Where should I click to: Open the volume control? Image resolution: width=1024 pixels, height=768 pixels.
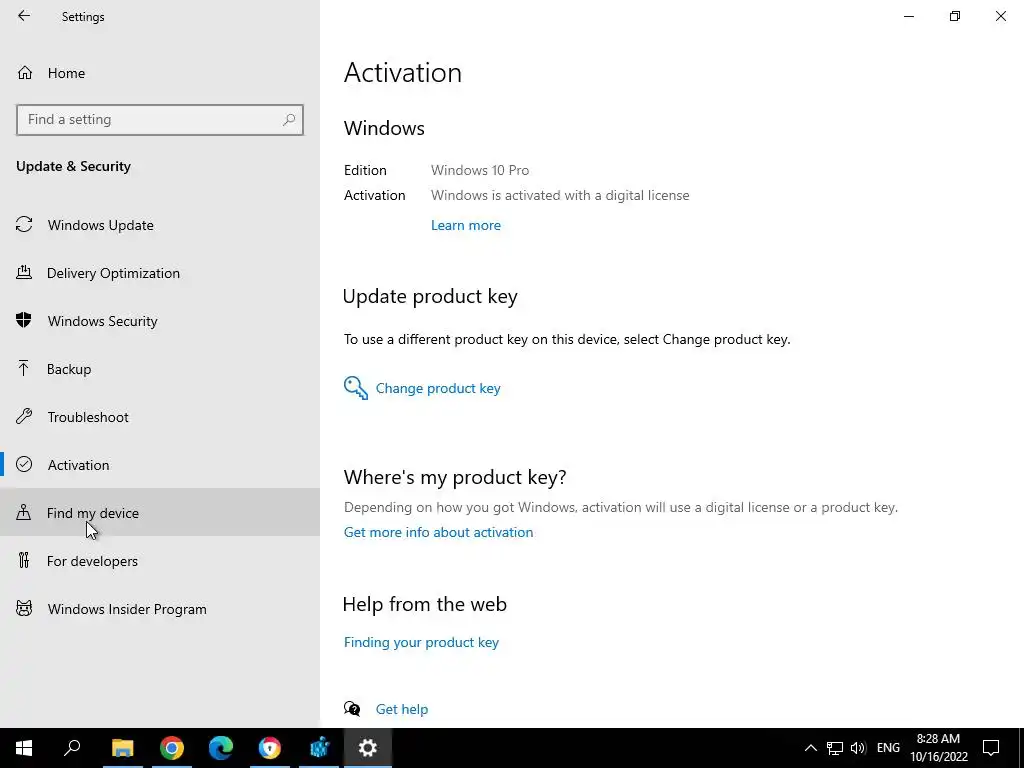click(858, 748)
